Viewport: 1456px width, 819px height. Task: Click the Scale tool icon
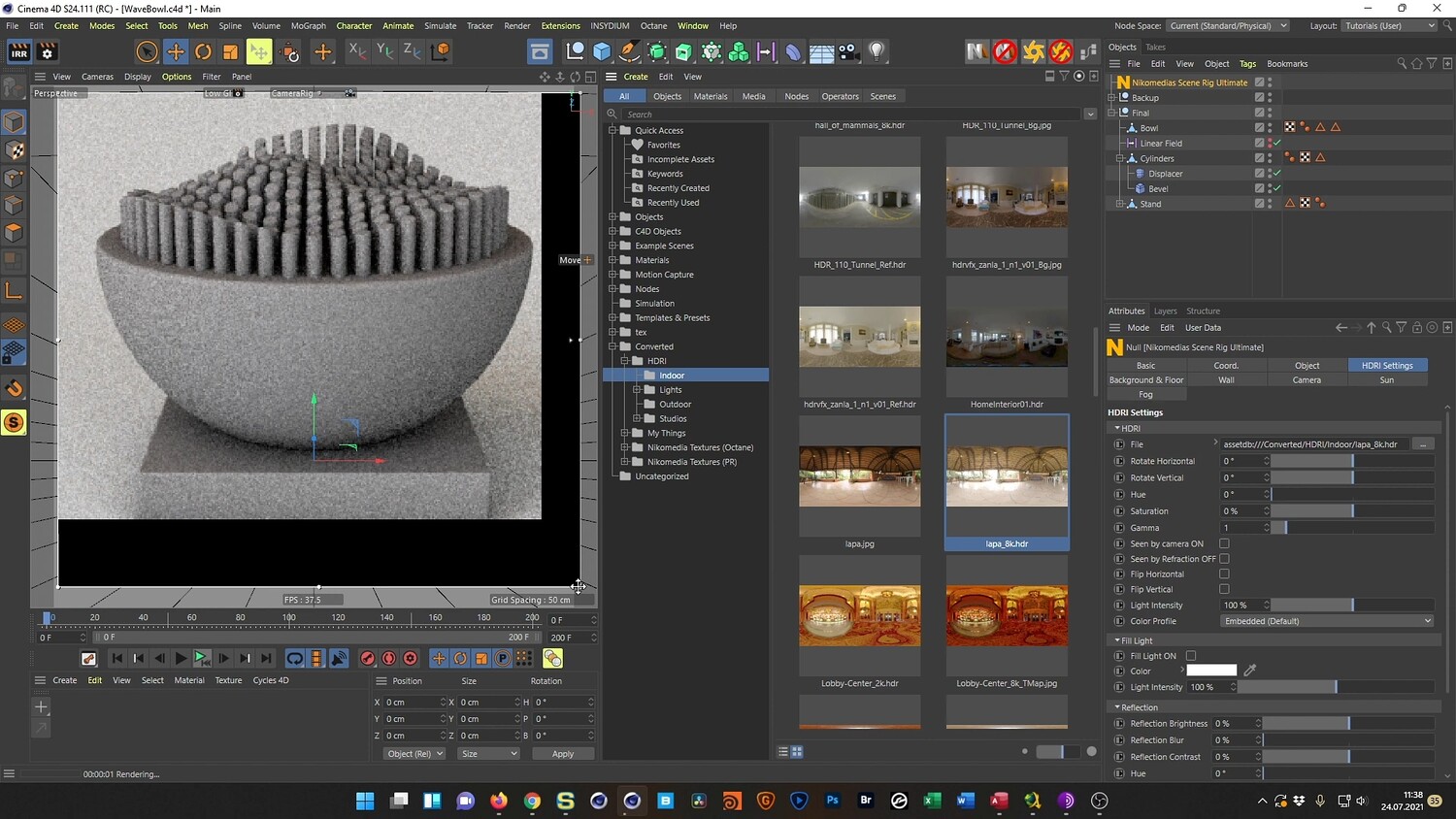pos(230,51)
